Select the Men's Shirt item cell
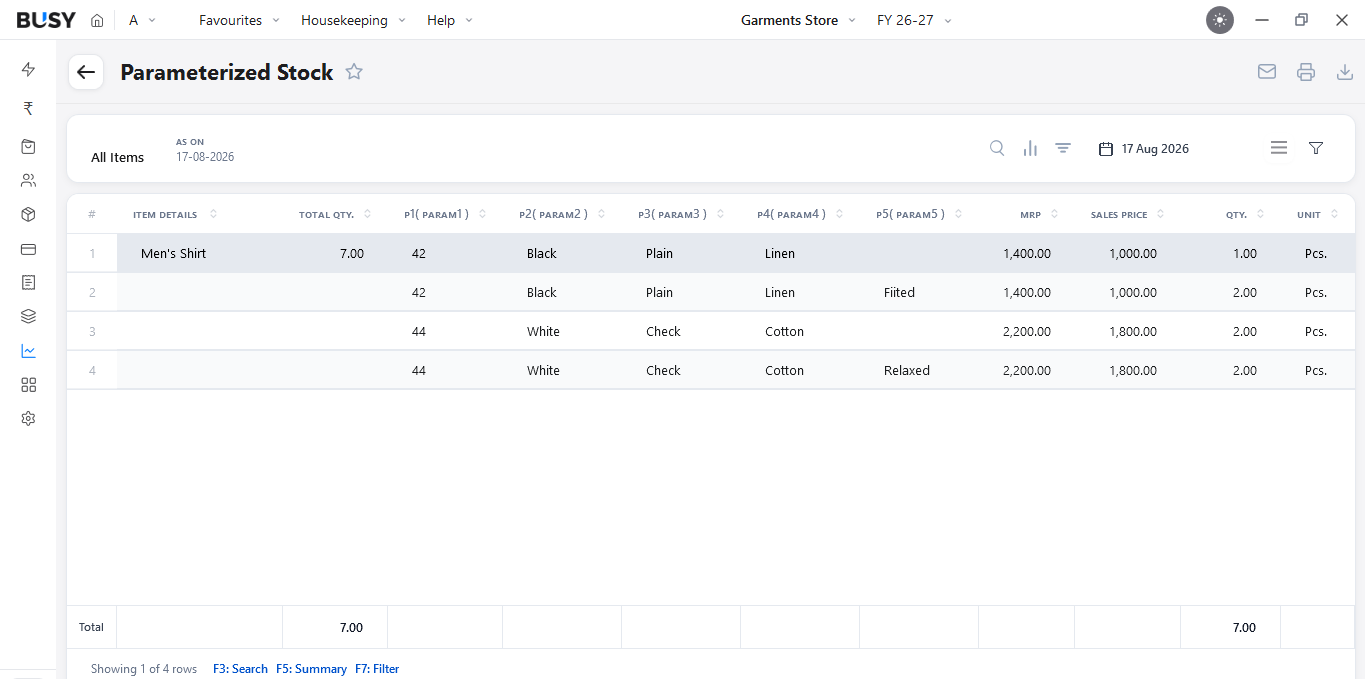The width and height of the screenshot is (1365, 679). [x=200, y=254]
